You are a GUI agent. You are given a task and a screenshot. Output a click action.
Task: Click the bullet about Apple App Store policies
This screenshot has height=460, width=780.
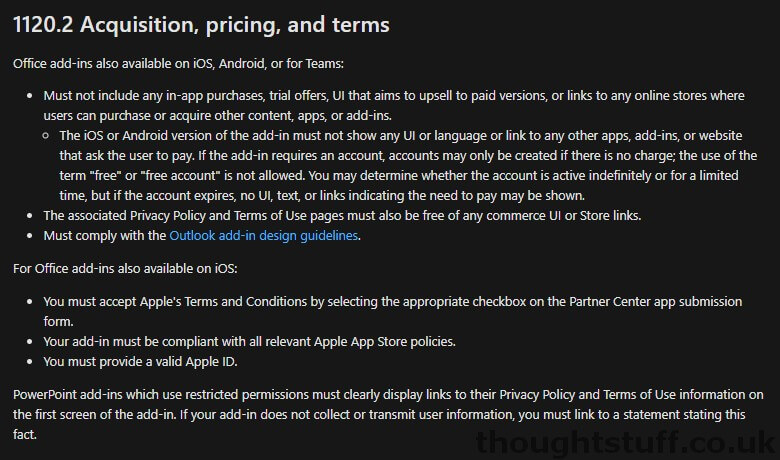point(249,342)
